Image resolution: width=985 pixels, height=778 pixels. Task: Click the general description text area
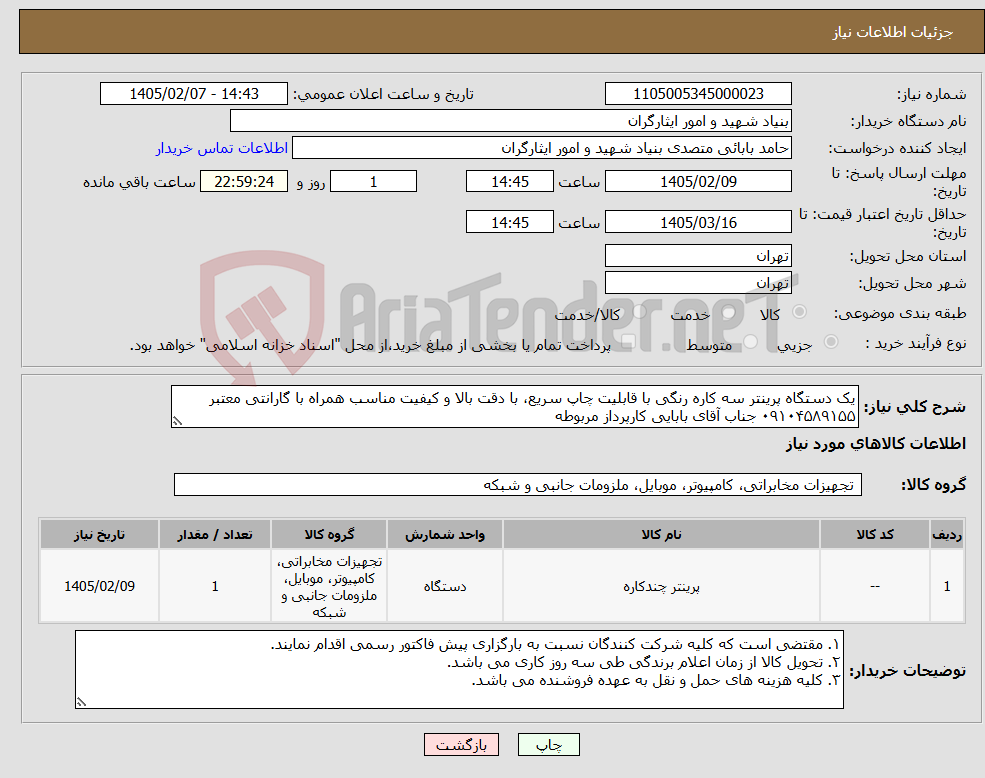[514, 407]
